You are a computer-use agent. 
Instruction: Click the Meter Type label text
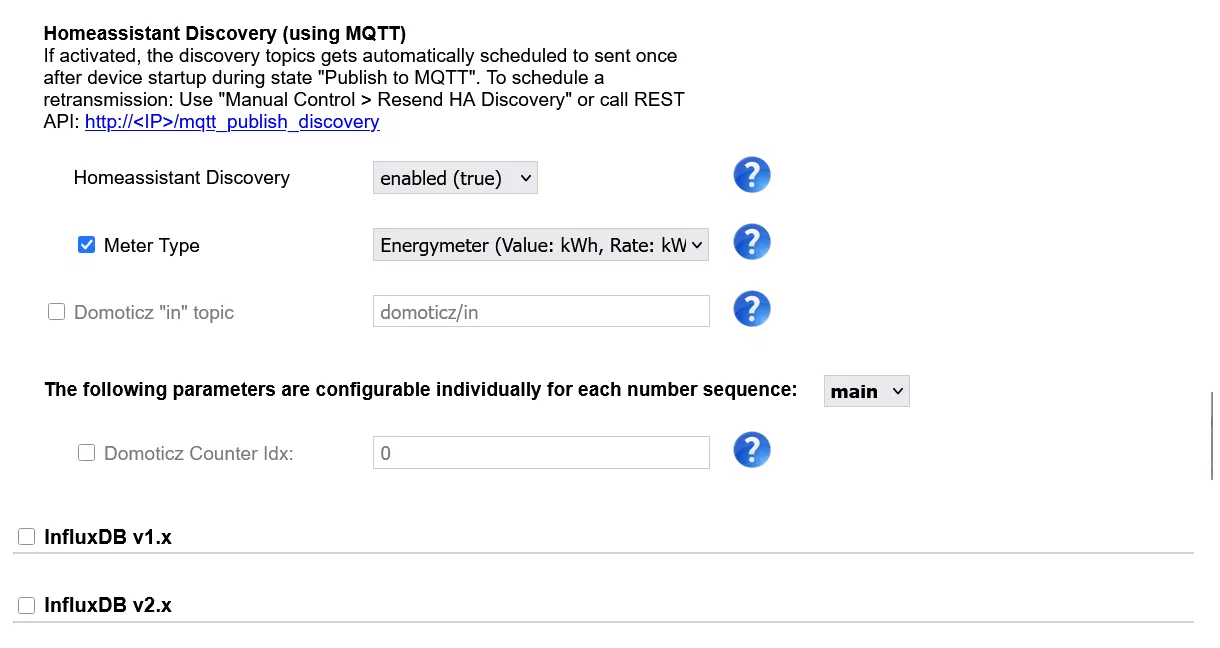(x=151, y=246)
